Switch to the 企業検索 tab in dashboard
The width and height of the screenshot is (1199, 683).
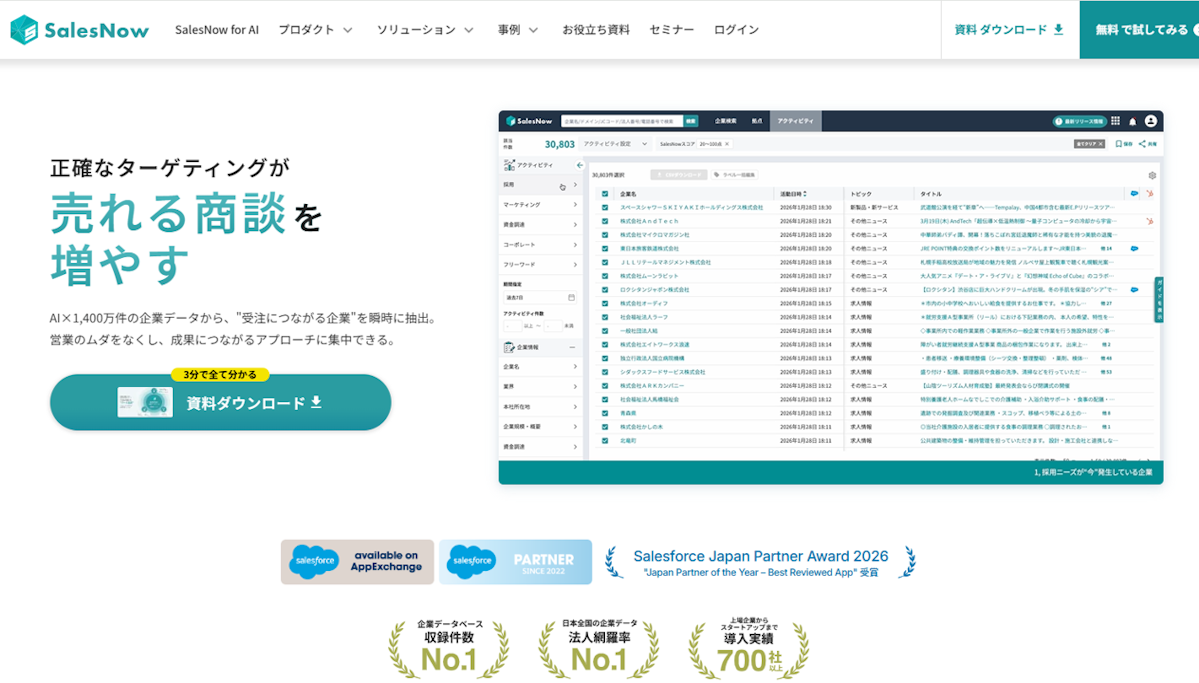pyautogui.click(x=726, y=121)
